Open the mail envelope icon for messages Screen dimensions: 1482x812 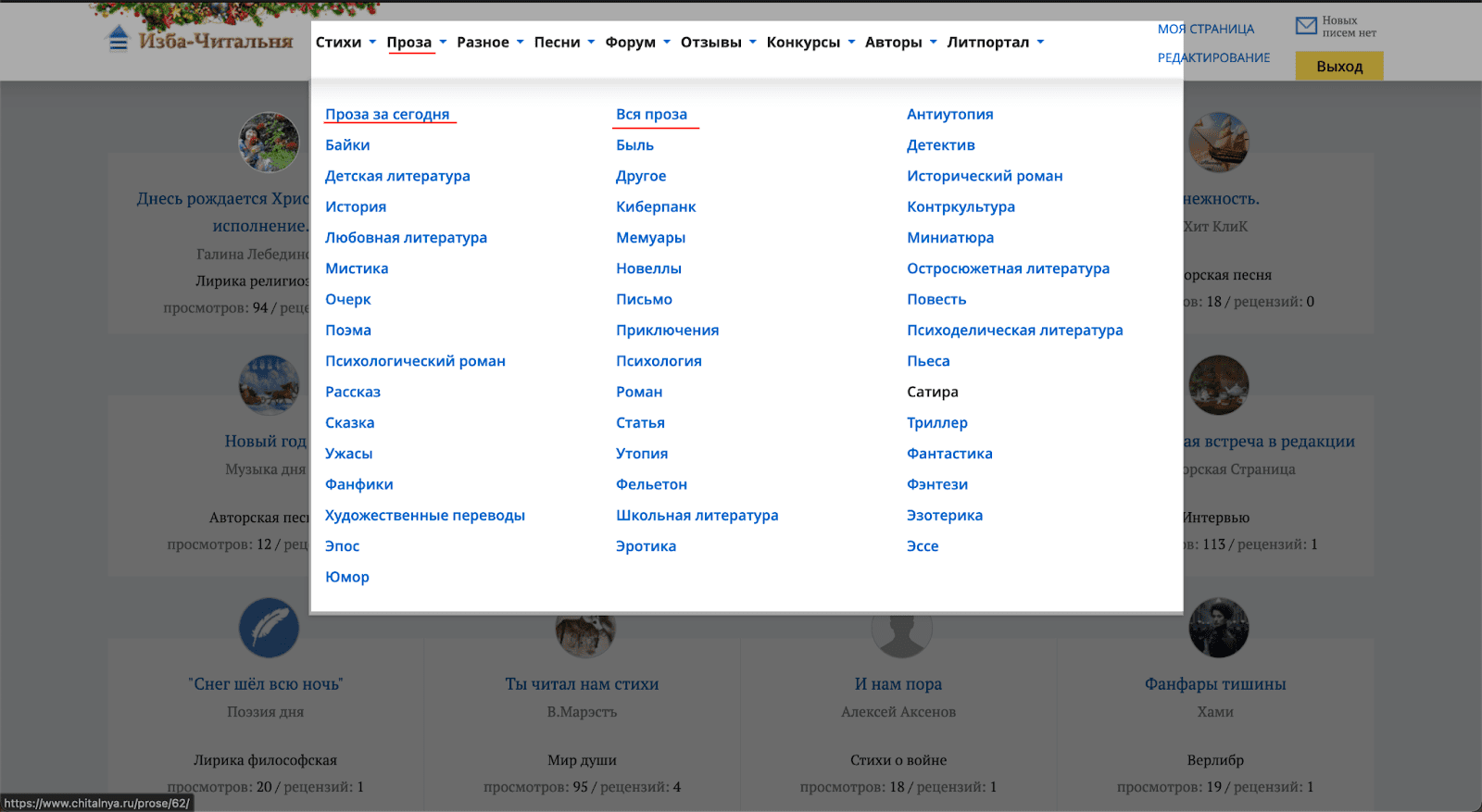coord(1306,26)
